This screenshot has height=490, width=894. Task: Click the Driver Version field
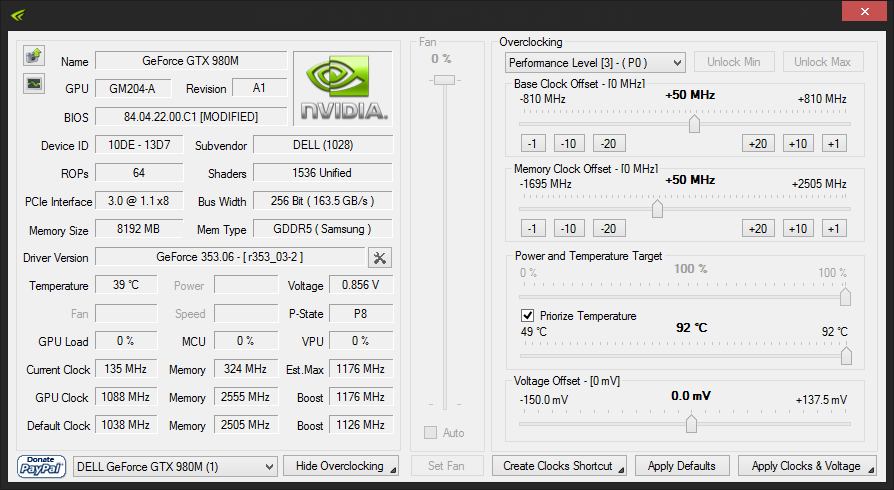[x=230, y=257]
